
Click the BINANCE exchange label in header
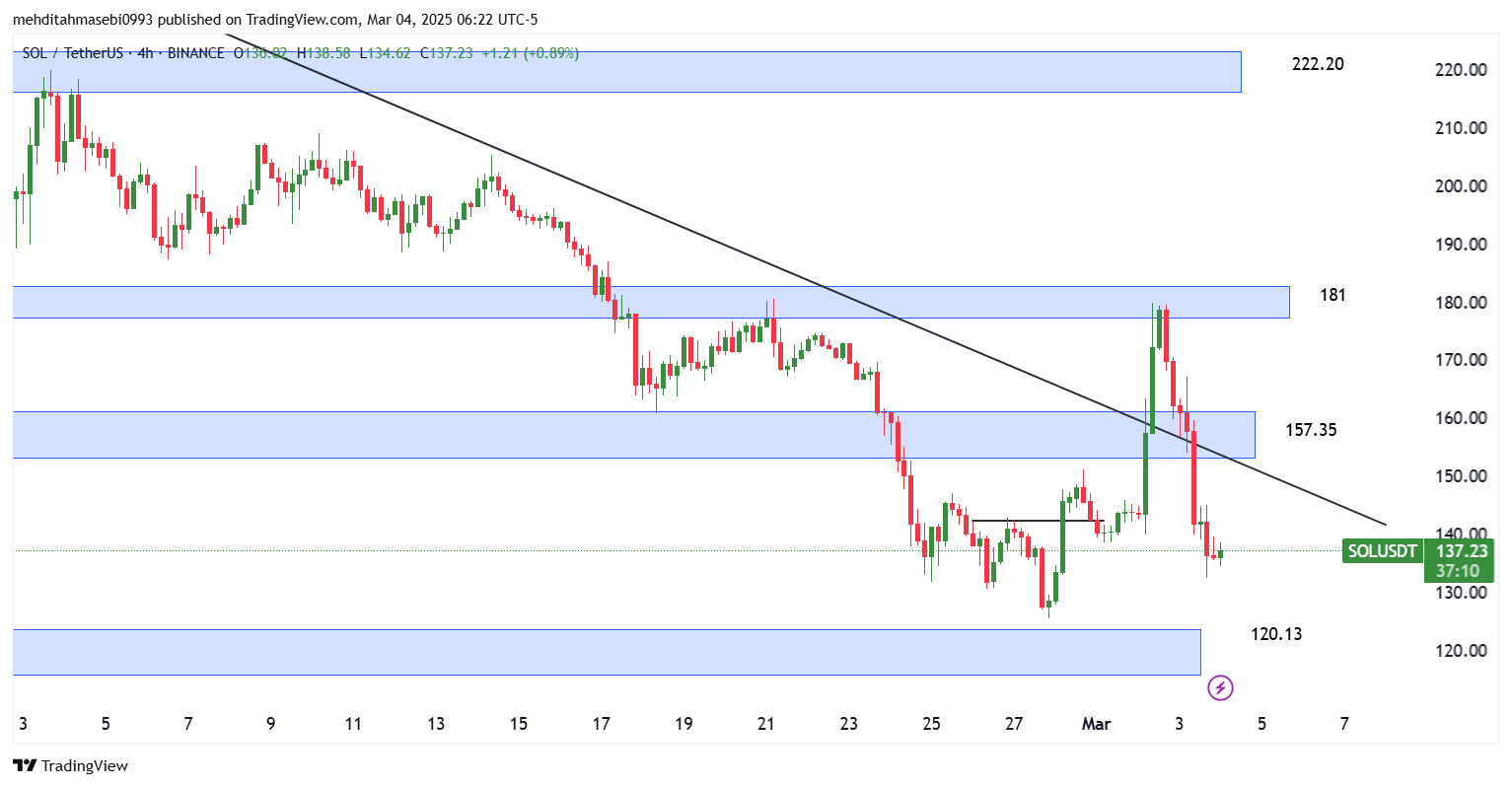click(196, 53)
